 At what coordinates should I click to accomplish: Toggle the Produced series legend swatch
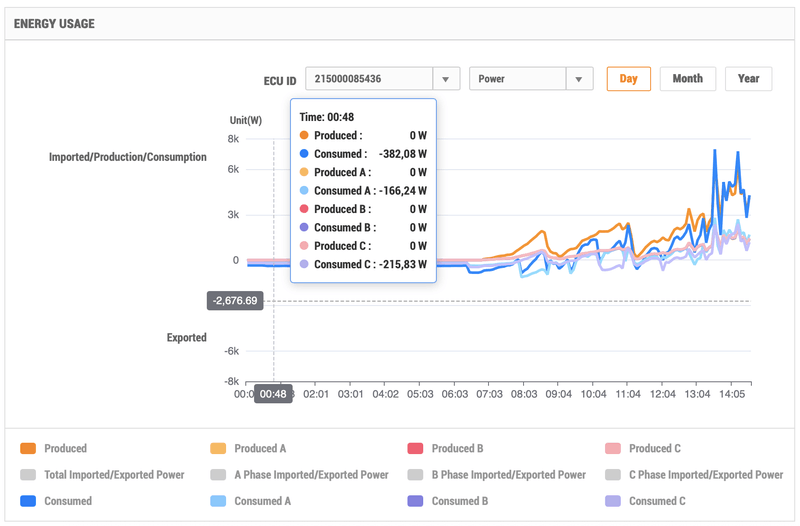[28, 449]
